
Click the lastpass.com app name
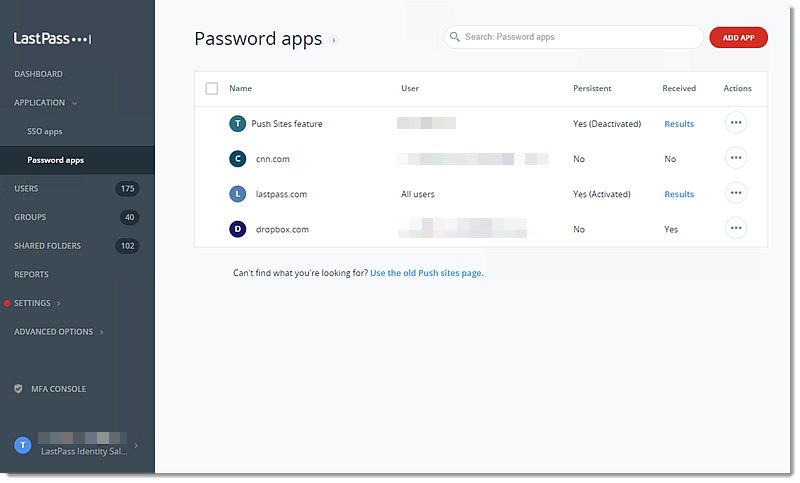pyautogui.click(x=281, y=194)
